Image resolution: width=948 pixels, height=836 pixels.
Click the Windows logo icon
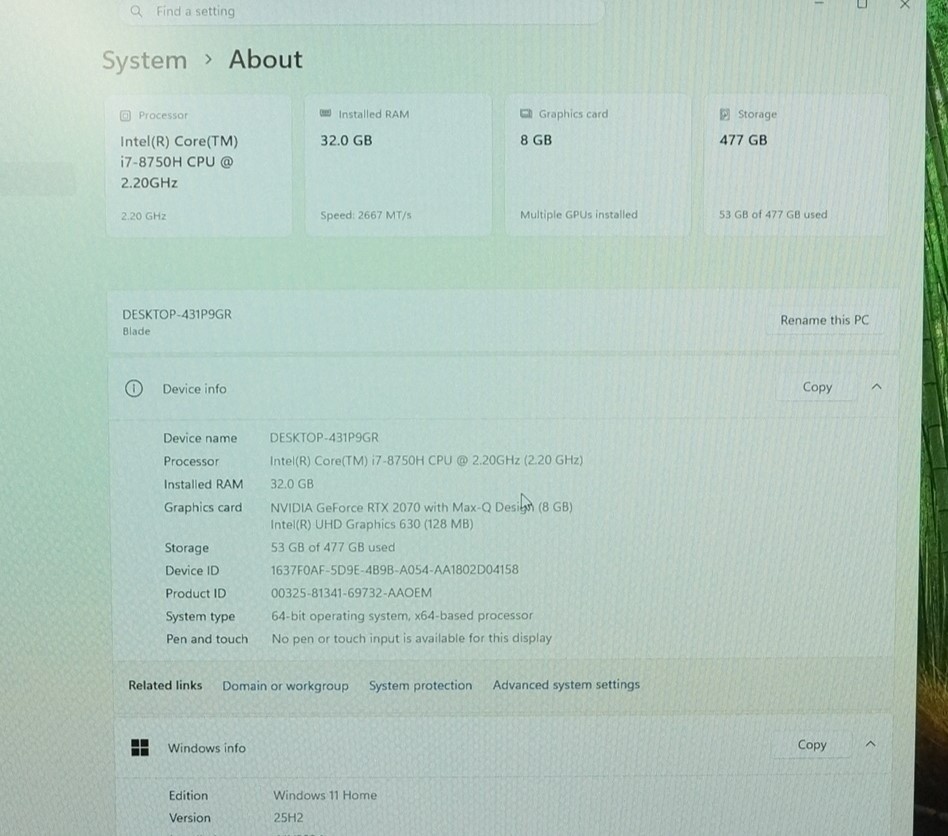(140, 748)
